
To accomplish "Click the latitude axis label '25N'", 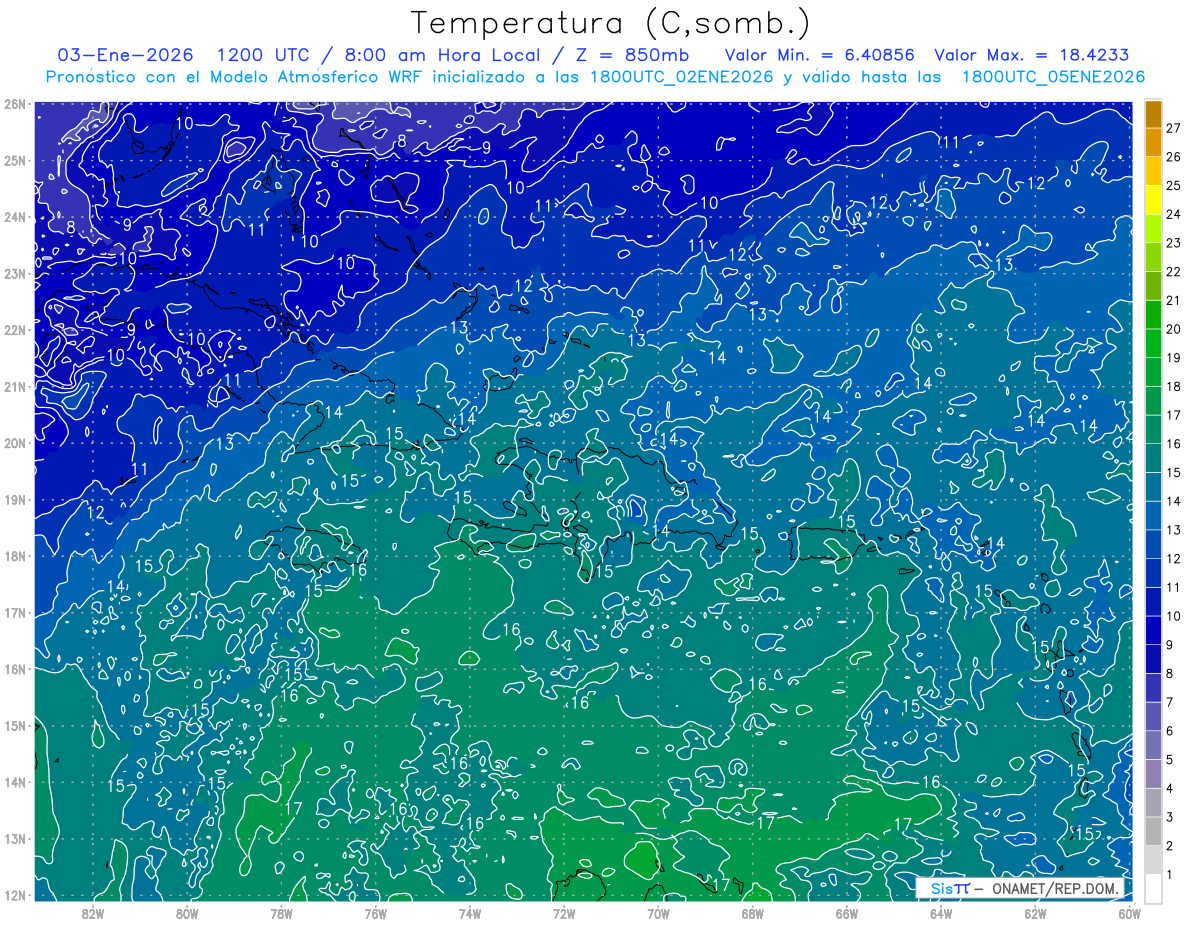I will pos(15,161).
